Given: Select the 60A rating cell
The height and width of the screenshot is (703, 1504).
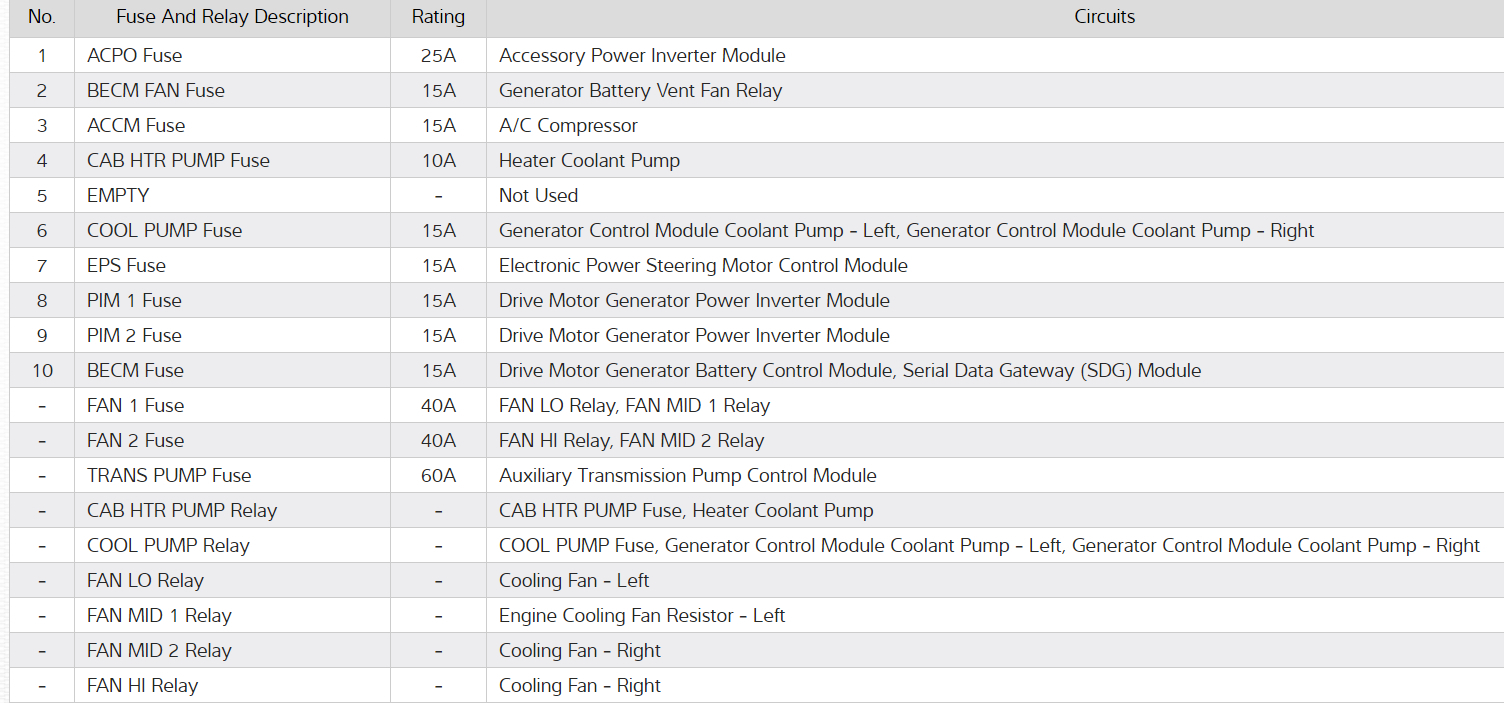Looking at the screenshot, I should pos(438,475).
